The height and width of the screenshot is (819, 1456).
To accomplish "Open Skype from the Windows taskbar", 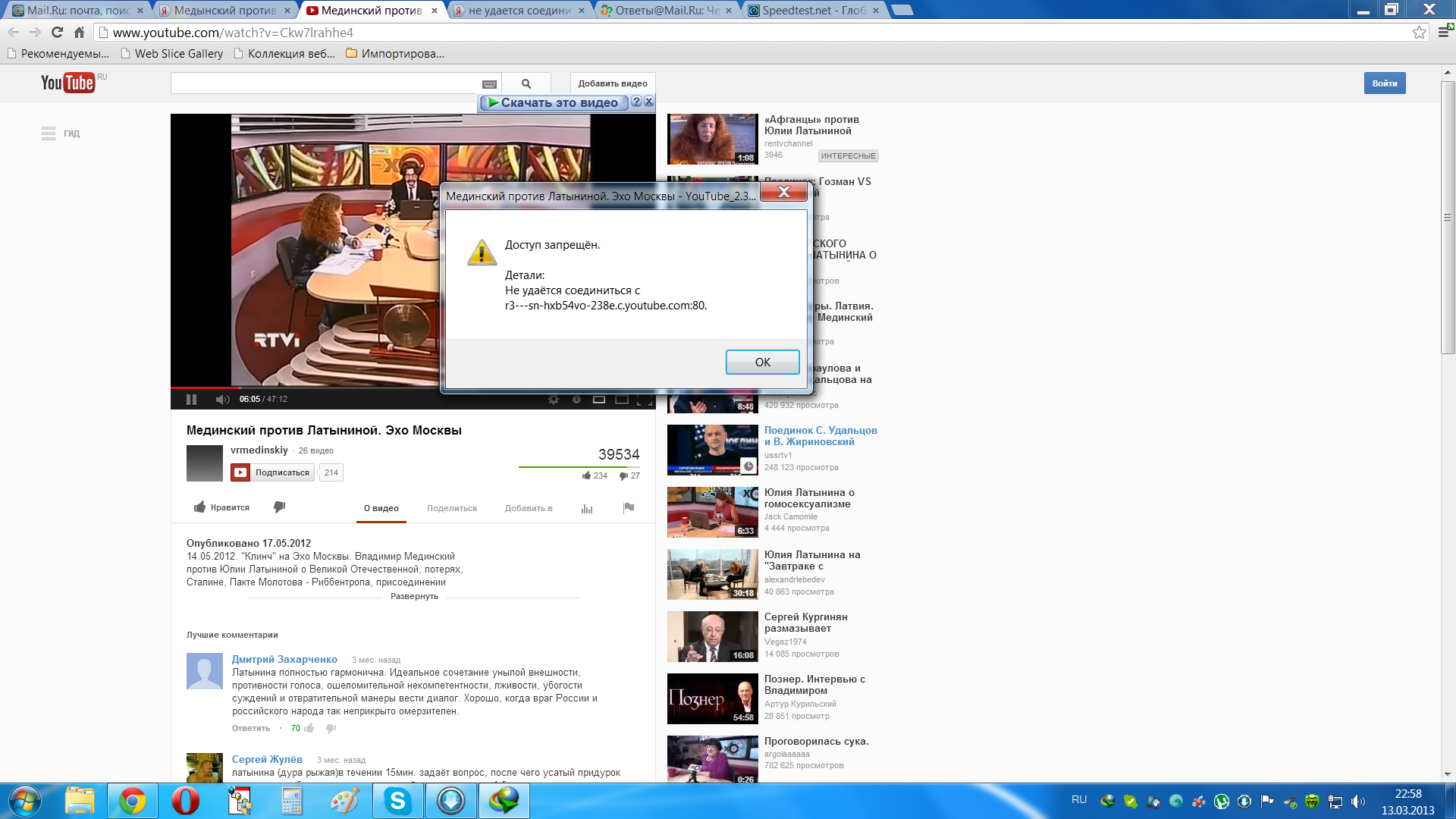I will pyautogui.click(x=397, y=801).
